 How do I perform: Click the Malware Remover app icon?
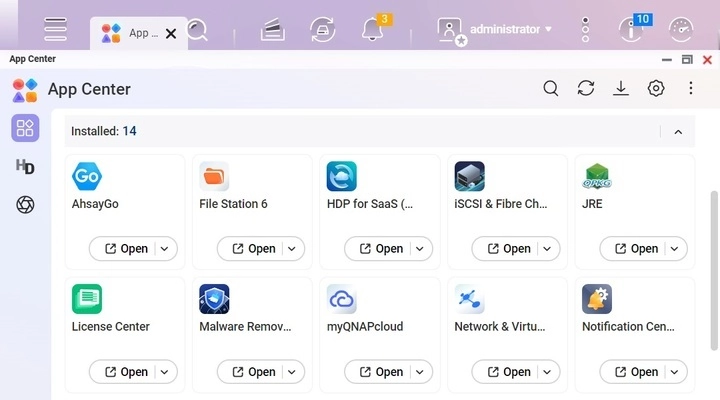[x=214, y=299]
